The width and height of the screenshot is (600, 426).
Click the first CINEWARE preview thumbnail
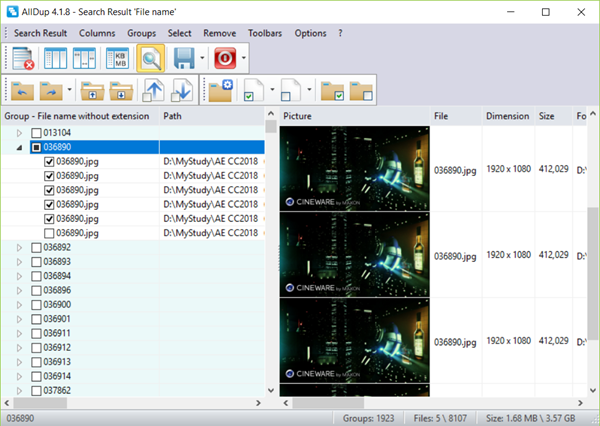355,168
